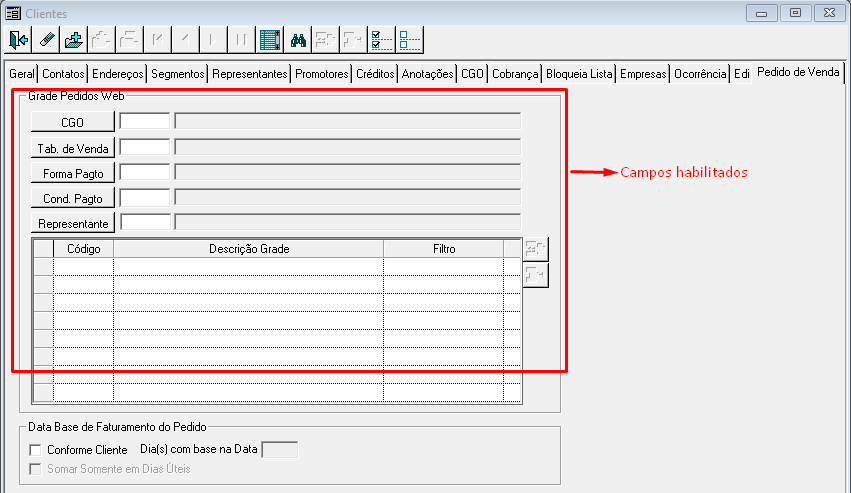Restore the Clientes window size
This screenshot has width=851, height=493.
pos(795,13)
